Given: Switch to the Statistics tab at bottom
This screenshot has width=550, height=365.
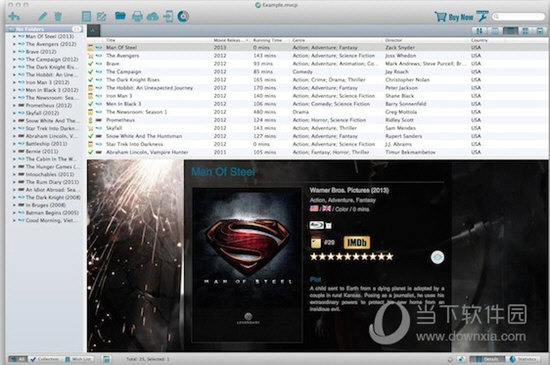Looking at the screenshot, I should [524, 359].
